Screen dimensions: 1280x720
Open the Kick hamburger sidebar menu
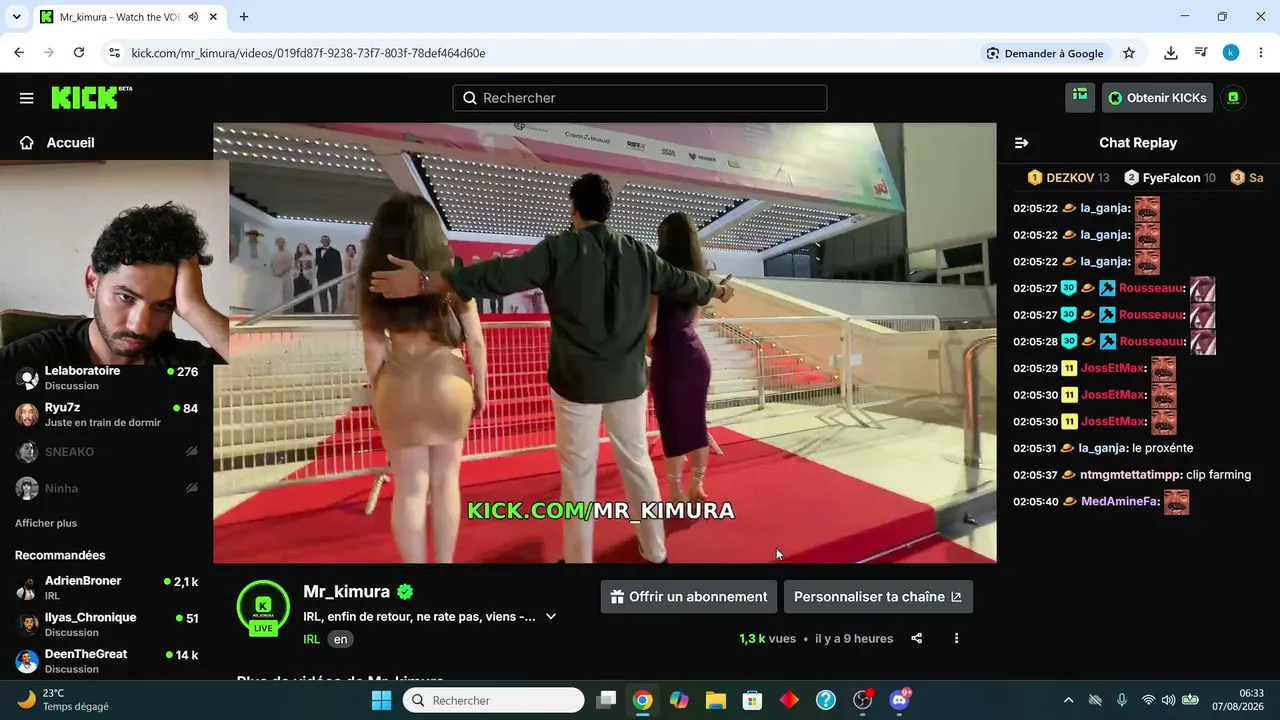(x=27, y=98)
